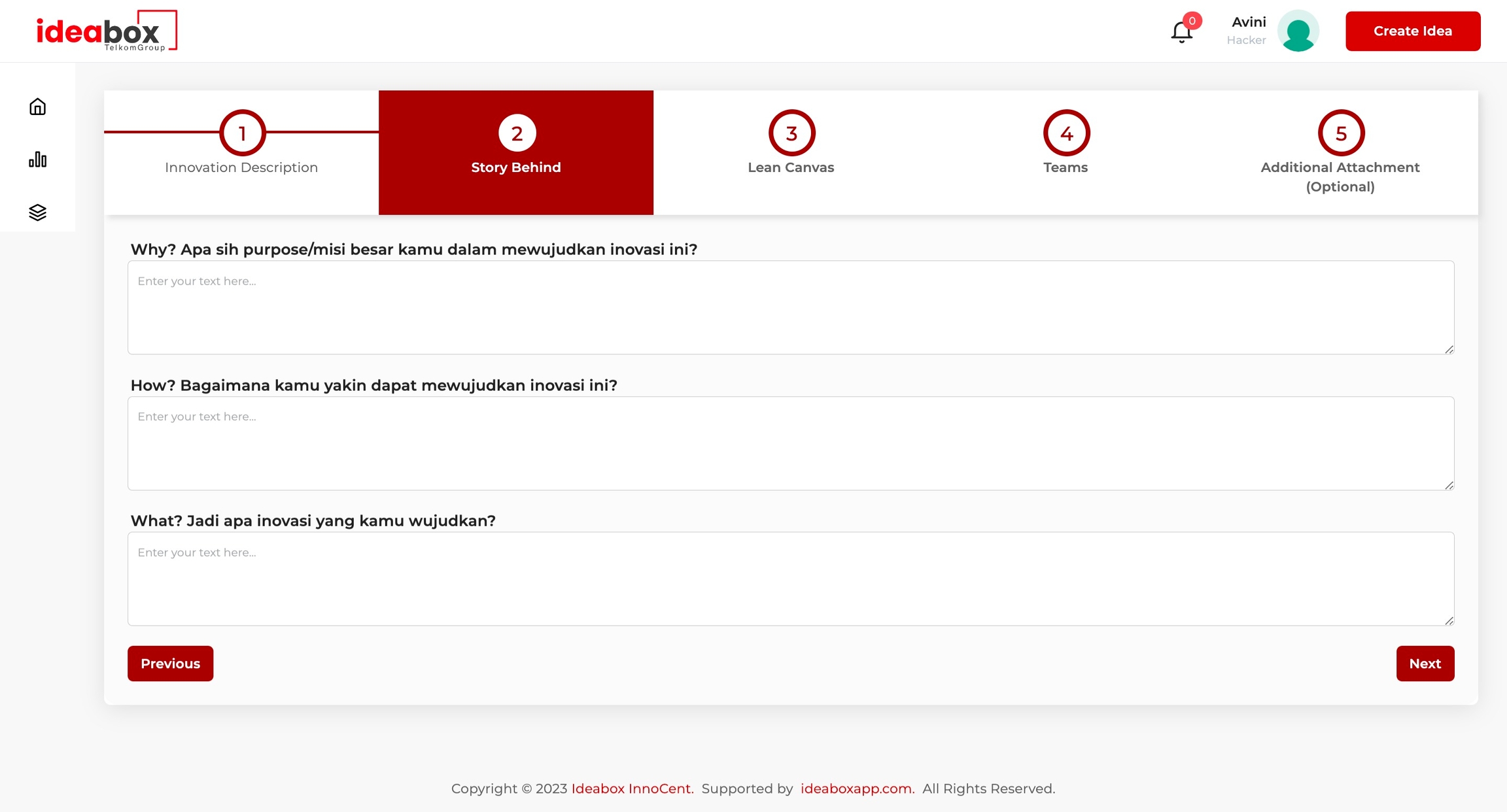This screenshot has width=1507, height=812.
Task: Go back with the Previous button
Action: coord(170,664)
